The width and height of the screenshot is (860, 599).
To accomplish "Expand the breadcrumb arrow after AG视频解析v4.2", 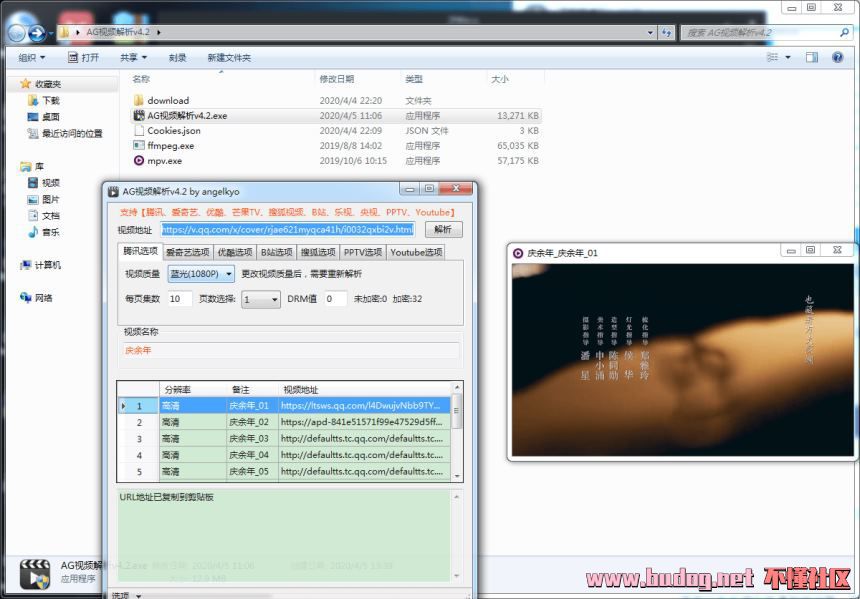I will pyautogui.click(x=159, y=32).
